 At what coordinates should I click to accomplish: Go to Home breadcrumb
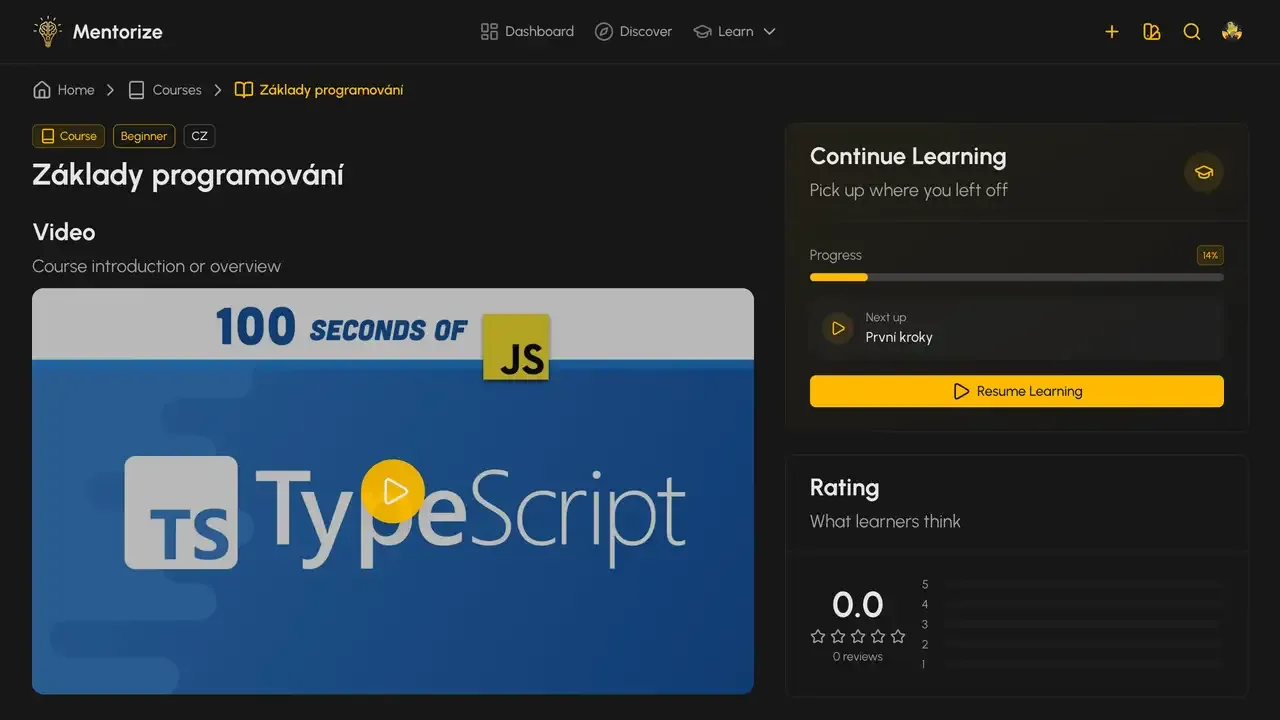(64, 90)
